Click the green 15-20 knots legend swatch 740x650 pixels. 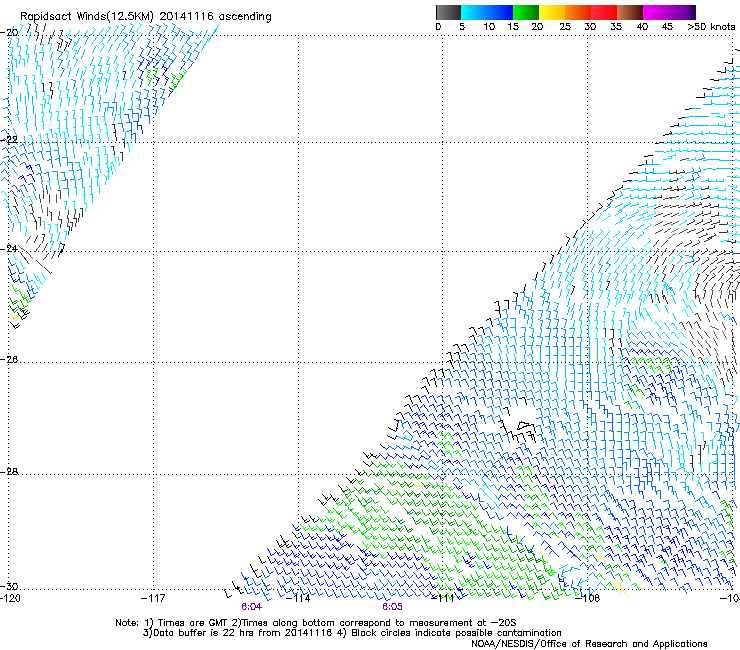(x=526, y=12)
